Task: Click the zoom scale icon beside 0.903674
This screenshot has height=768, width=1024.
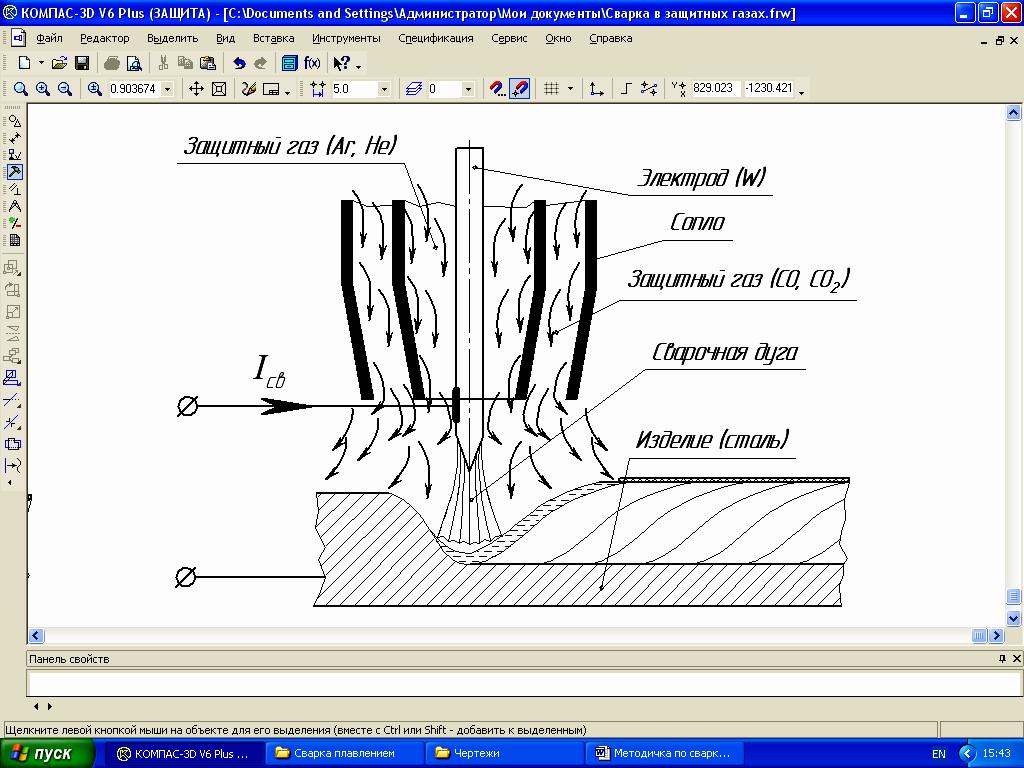Action: 95,88
